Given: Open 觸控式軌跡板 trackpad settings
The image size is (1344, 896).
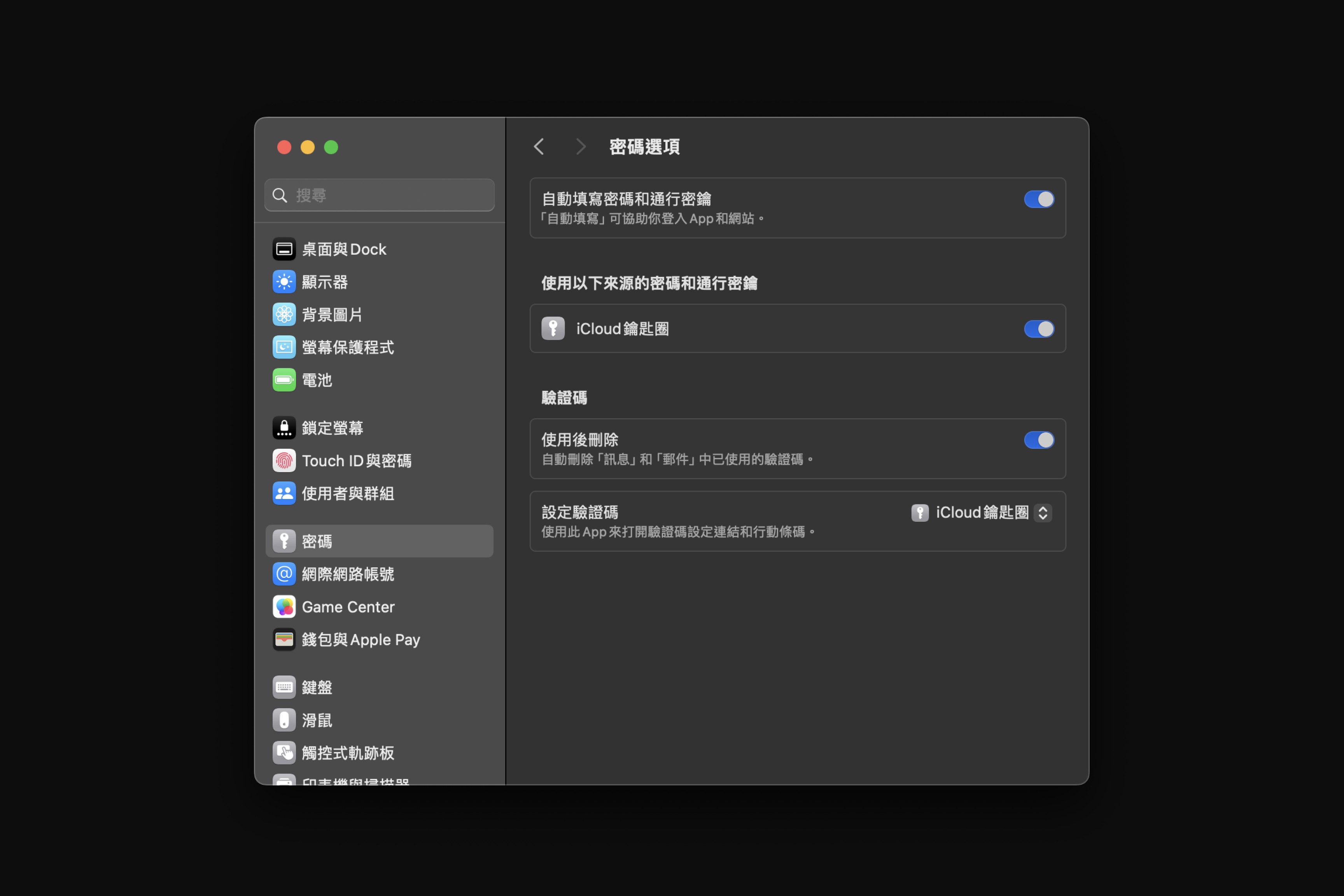Looking at the screenshot, I should click(x=347, y=753).
